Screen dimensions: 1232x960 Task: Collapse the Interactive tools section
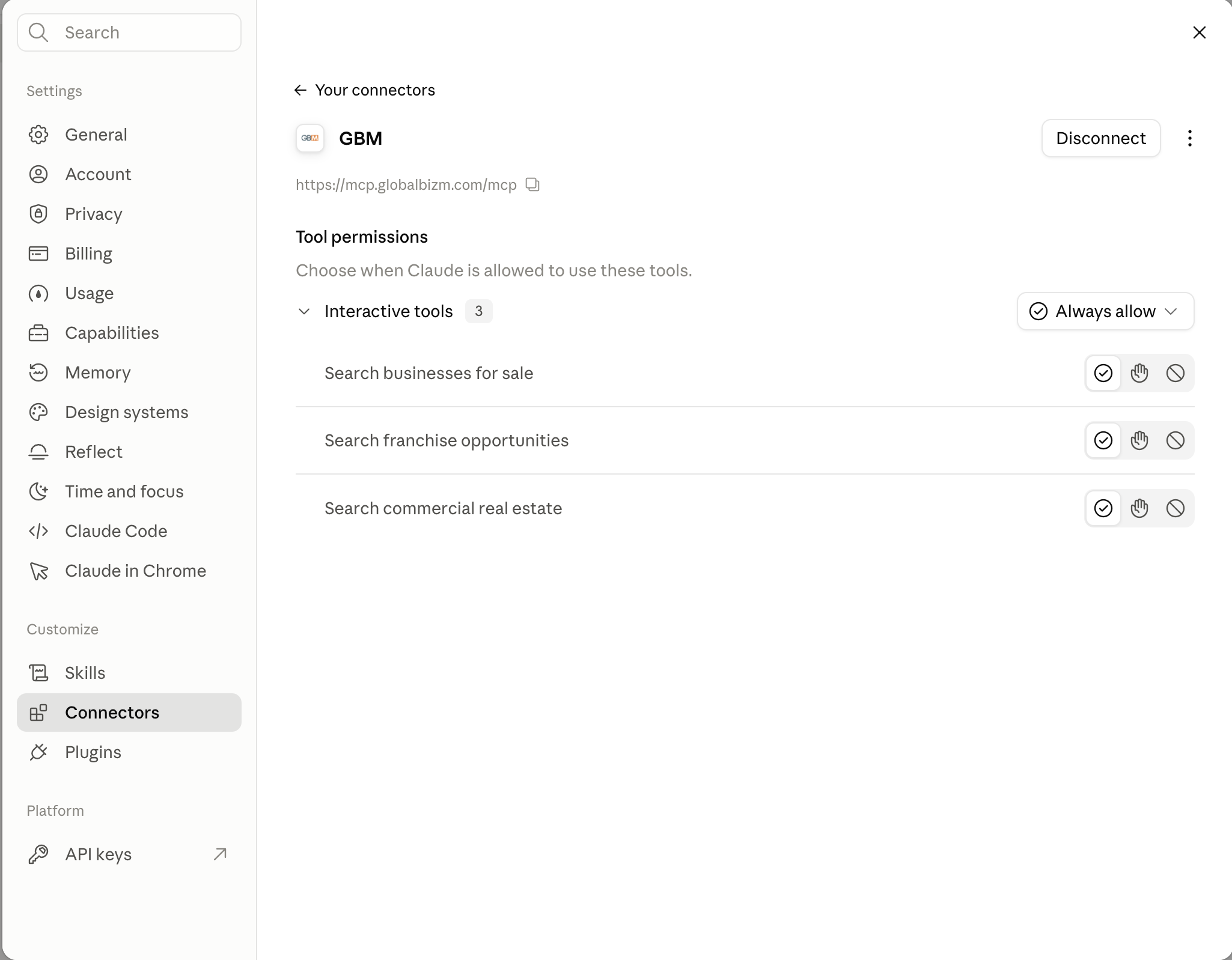304,311
